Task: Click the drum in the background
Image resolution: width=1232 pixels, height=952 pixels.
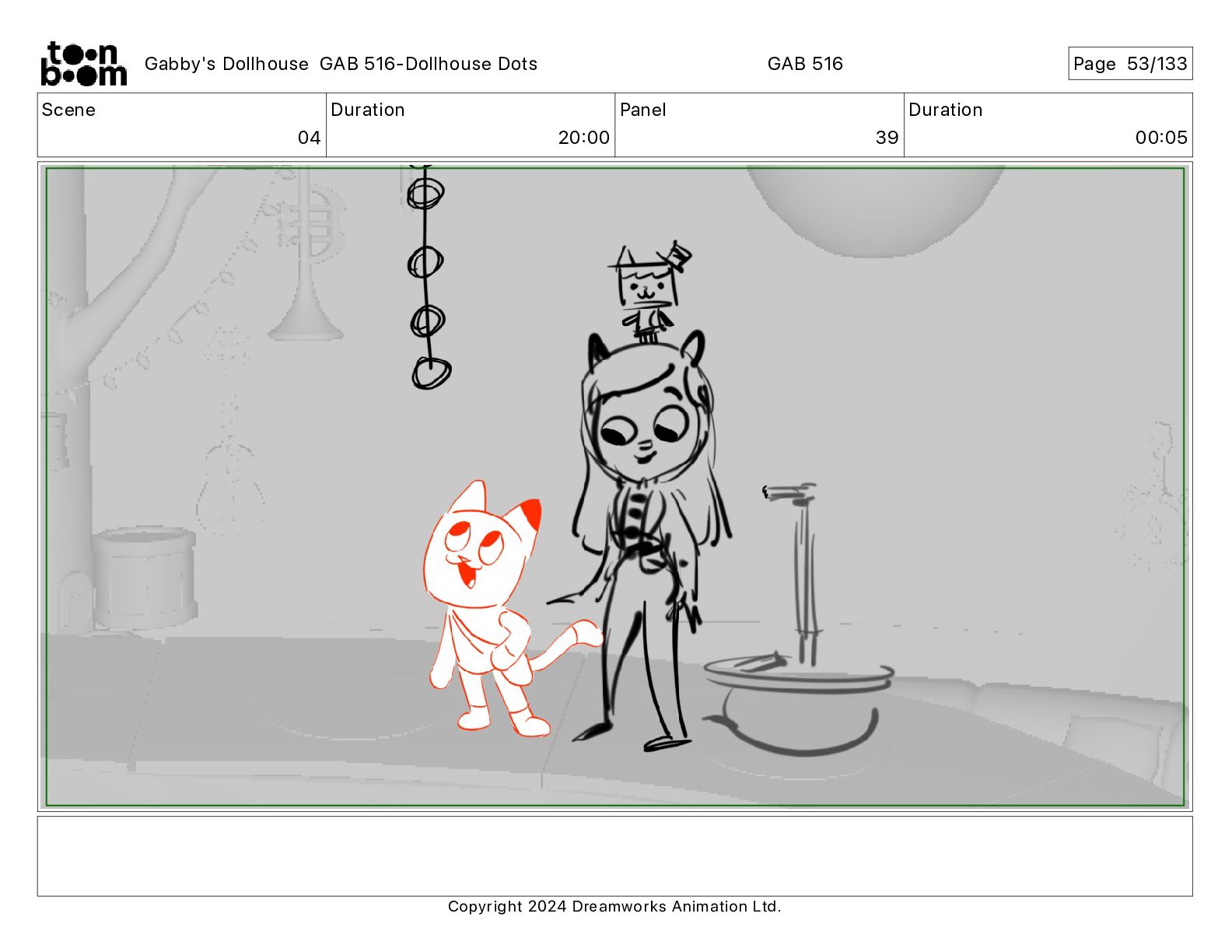Action: click(x=145, y=577)
